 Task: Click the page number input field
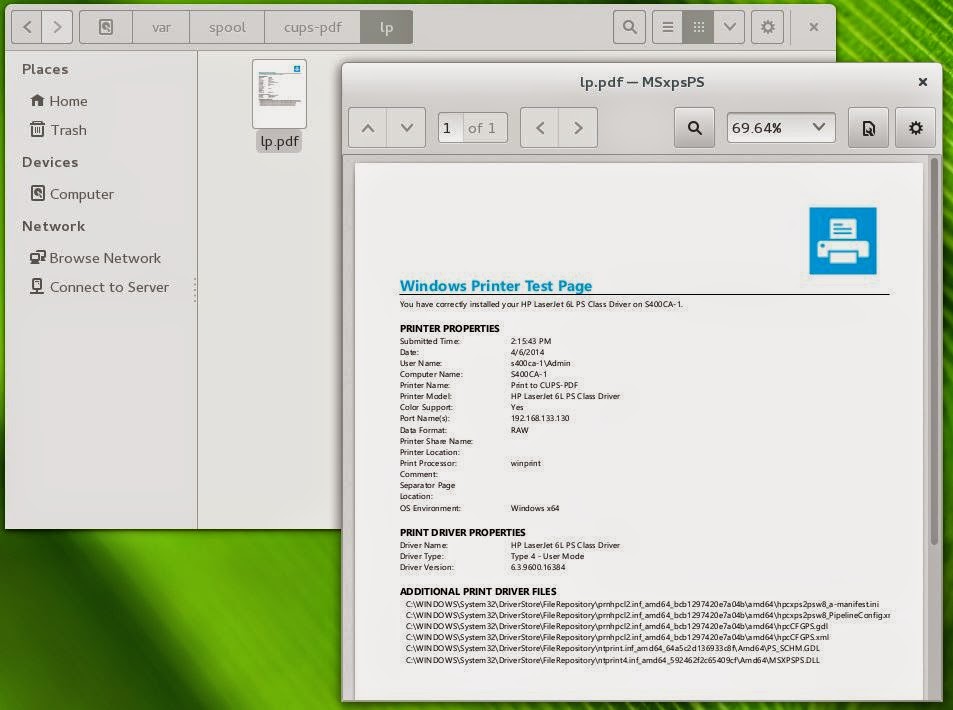pos(450,128)
